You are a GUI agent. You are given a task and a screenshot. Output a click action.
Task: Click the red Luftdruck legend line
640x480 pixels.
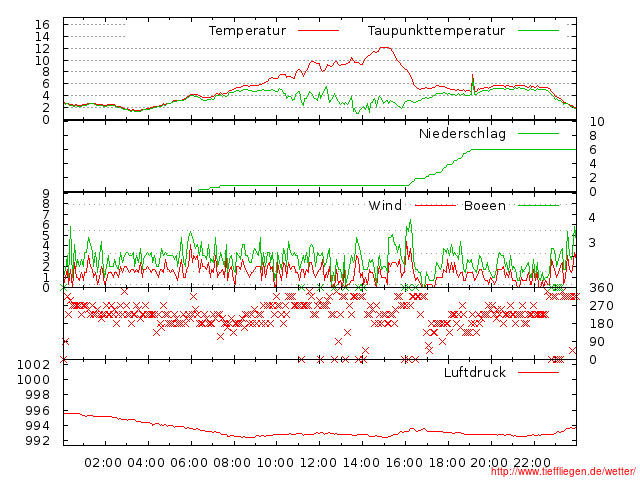point(538,372)
